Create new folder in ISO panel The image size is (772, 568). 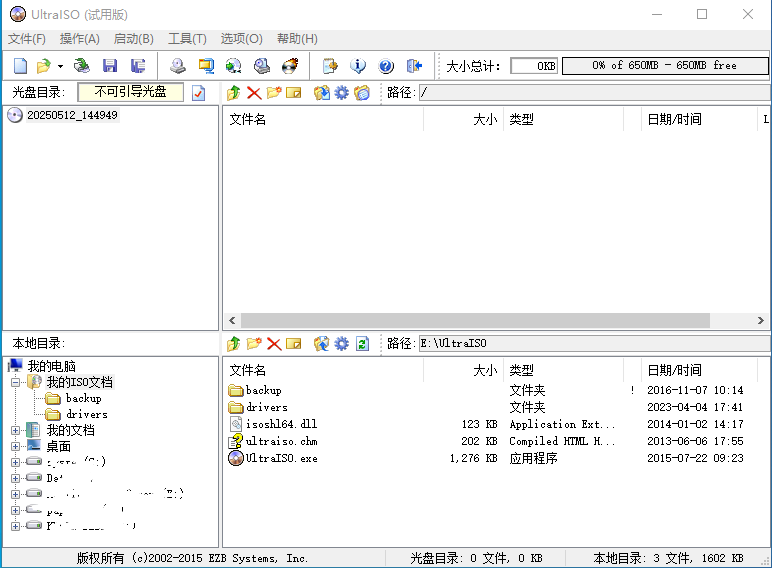[274, 93]
